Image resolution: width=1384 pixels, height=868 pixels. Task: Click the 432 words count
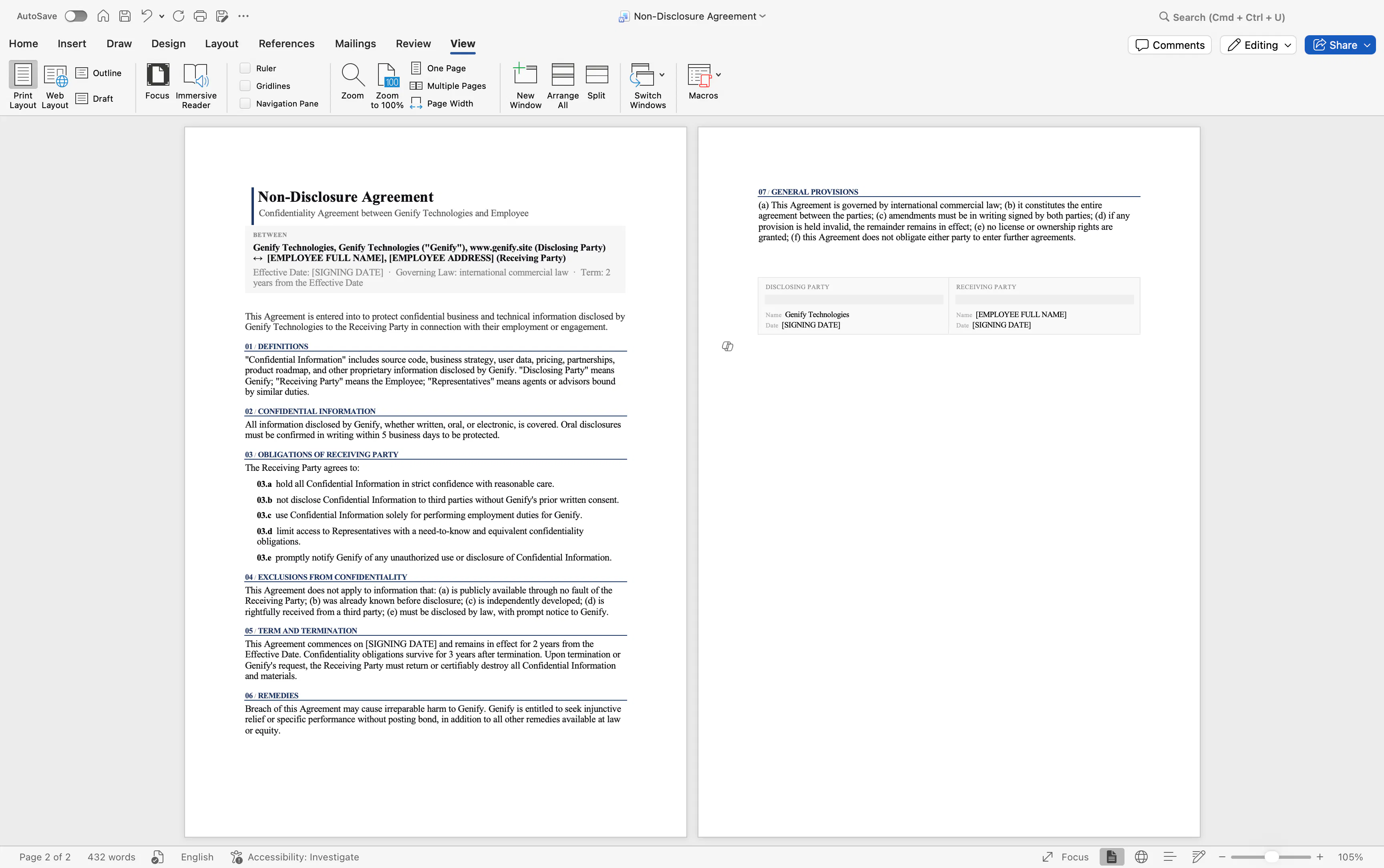point(111,857)
